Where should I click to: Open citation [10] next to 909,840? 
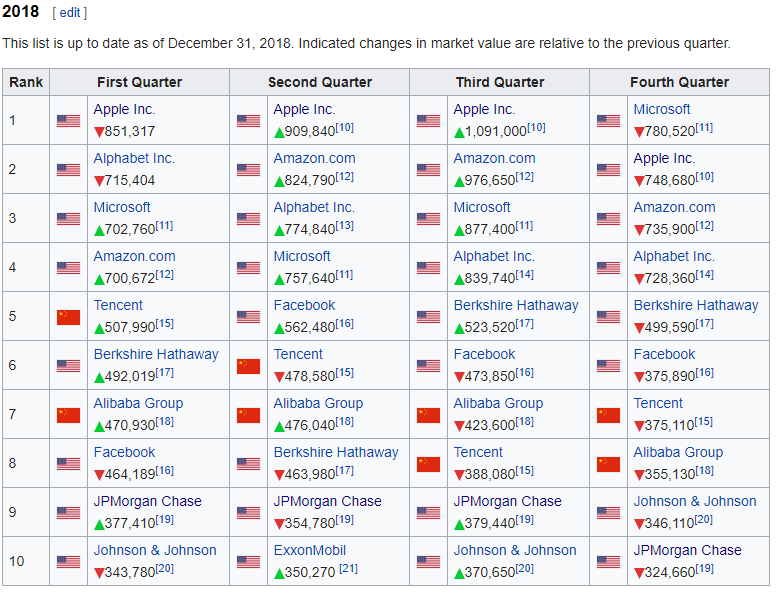pyautogui.click(x=344, y=128)
